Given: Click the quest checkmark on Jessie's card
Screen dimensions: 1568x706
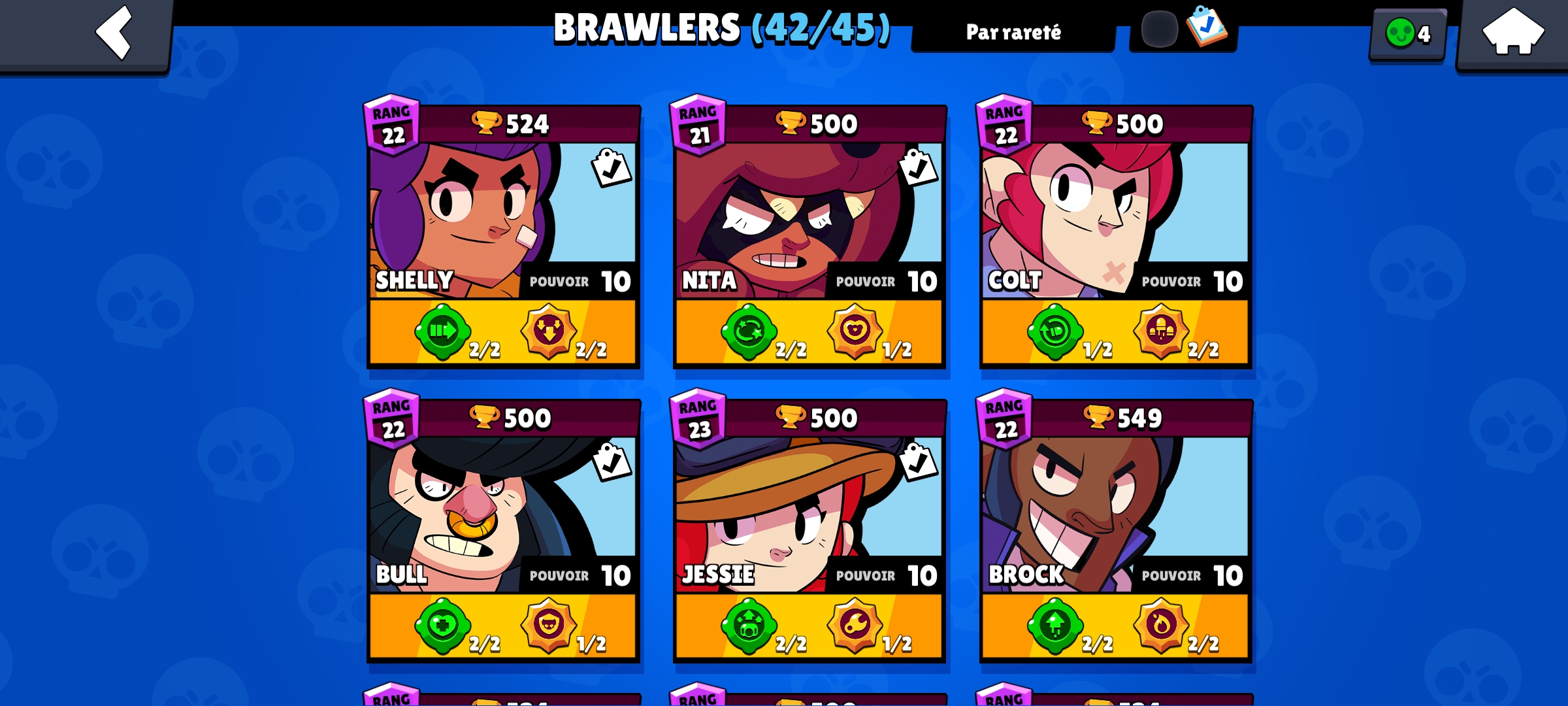Looking at the screenshot, I should pyautogui.click(x=918, y=462).
